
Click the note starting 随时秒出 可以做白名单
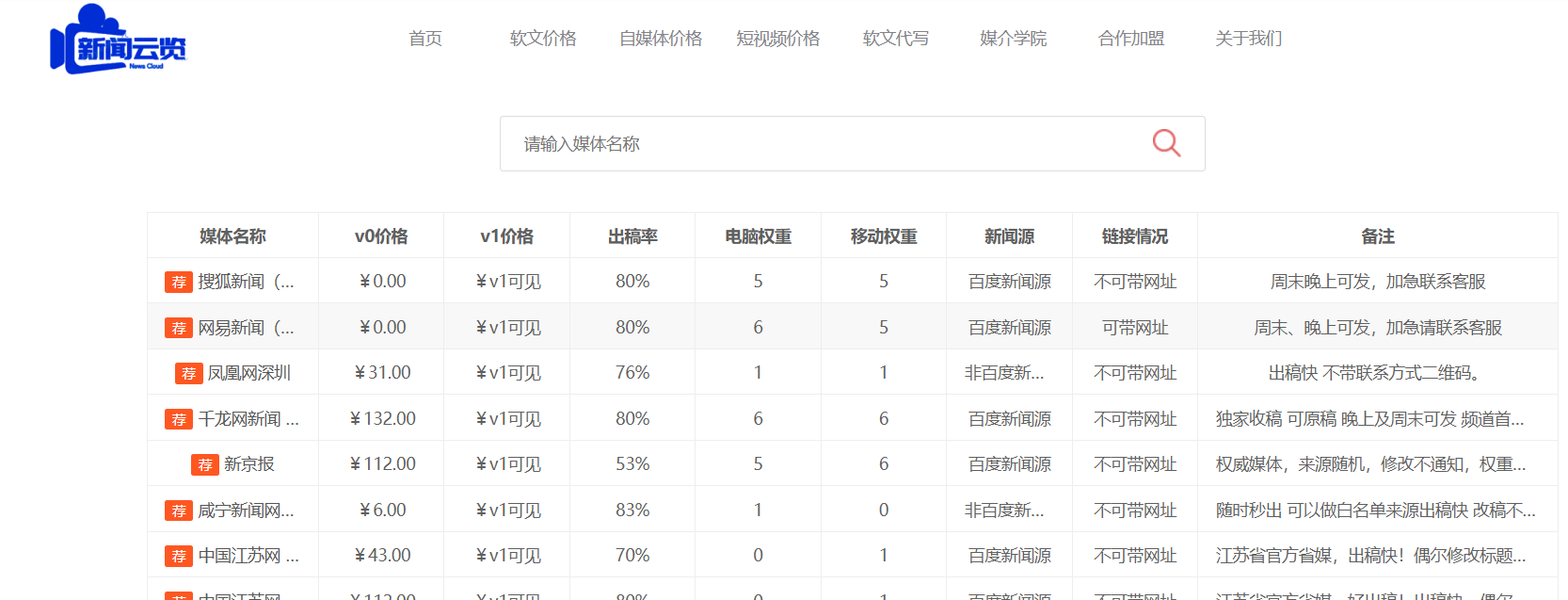(1375, 511)
